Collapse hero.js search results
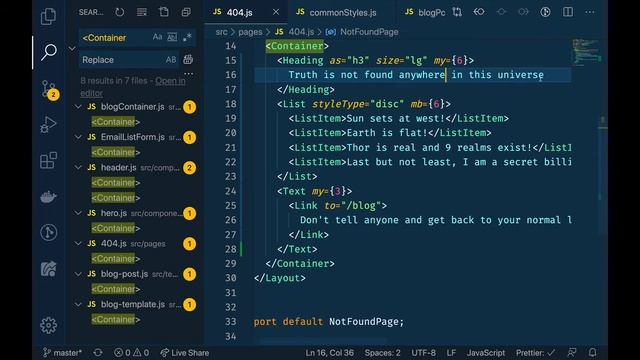Screen dimensions: 640x360 click(78, 213)
